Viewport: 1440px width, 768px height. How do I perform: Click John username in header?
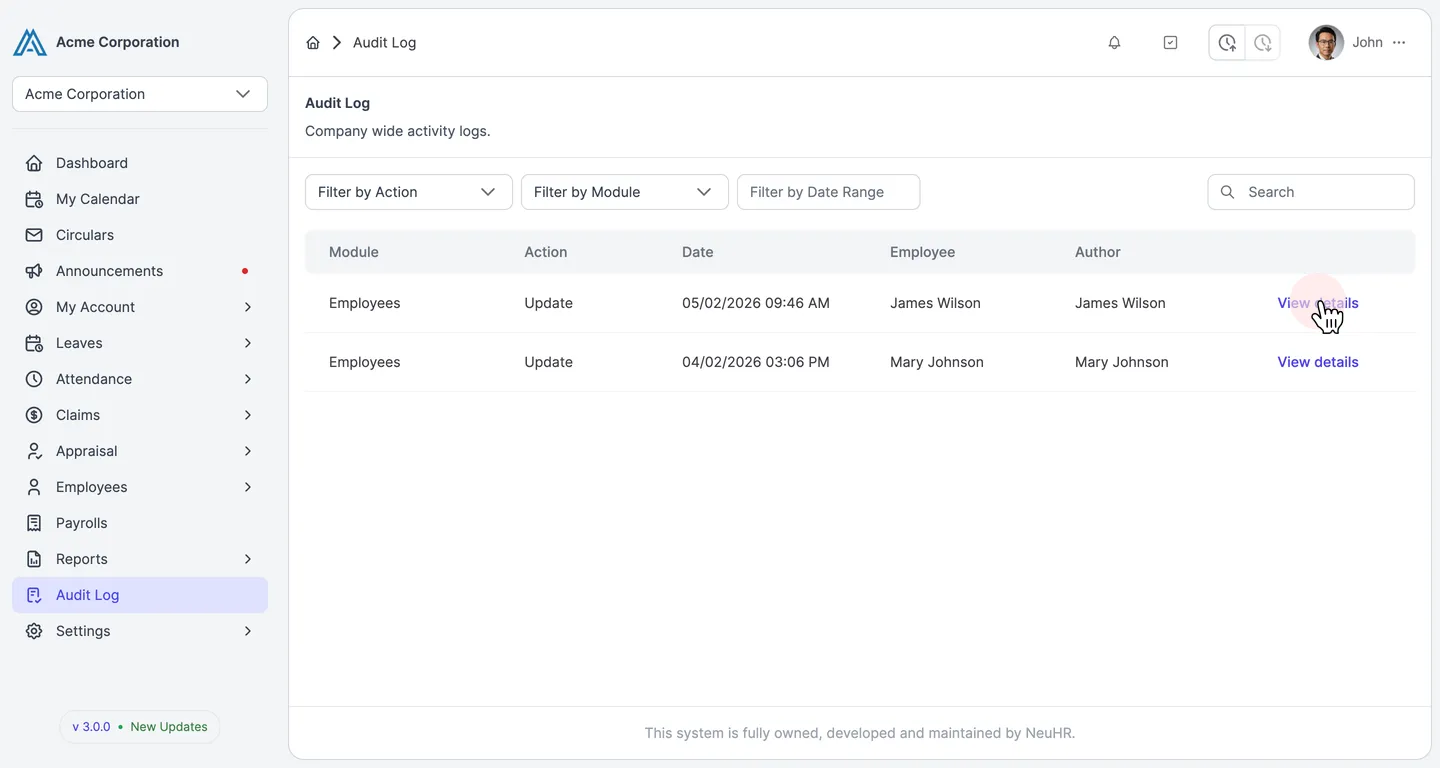click(1367, 43)
